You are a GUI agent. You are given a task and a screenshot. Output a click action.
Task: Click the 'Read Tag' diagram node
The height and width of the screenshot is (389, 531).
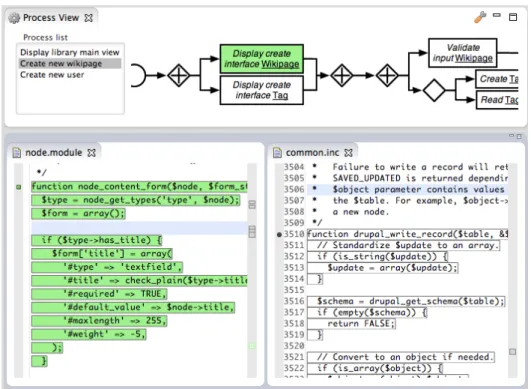click(497, 100)
